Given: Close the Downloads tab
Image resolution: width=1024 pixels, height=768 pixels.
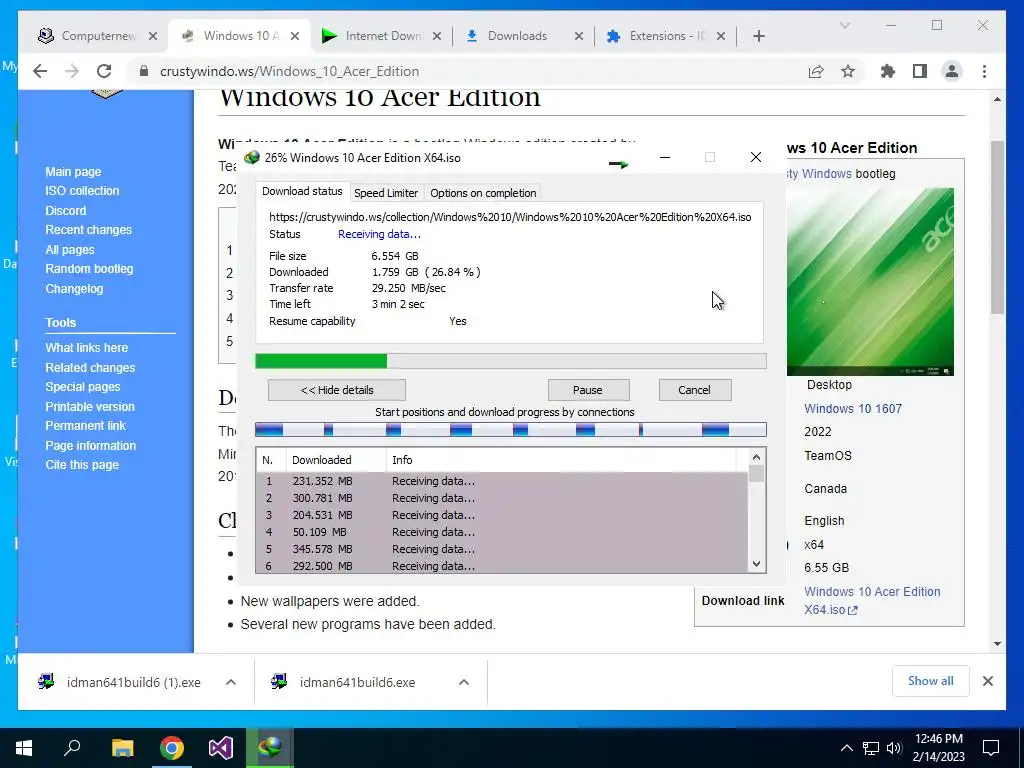Looking at the screenshot, I should tap(579, 36).
